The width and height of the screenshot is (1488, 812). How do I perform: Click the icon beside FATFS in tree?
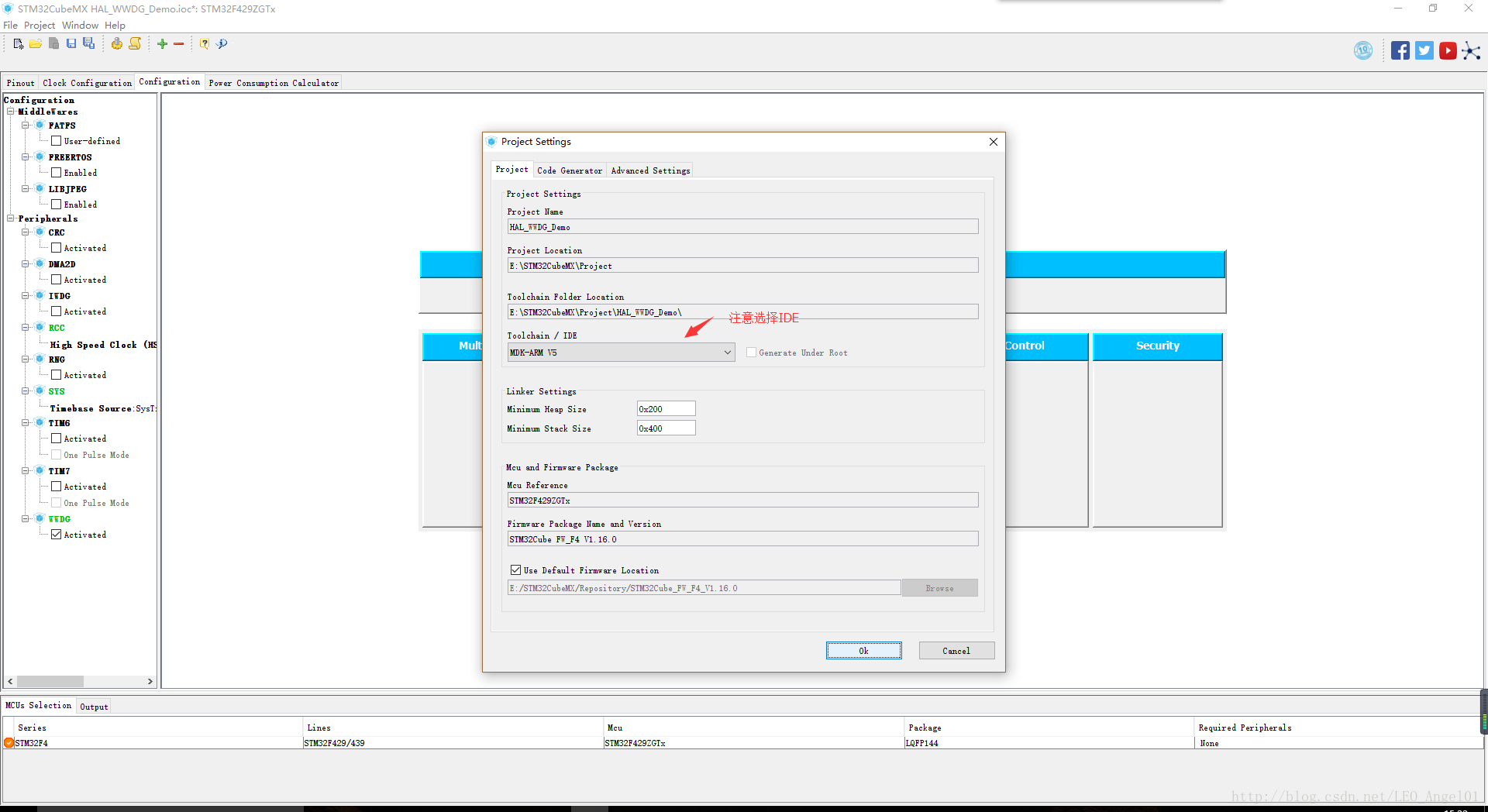coord(40,125)
